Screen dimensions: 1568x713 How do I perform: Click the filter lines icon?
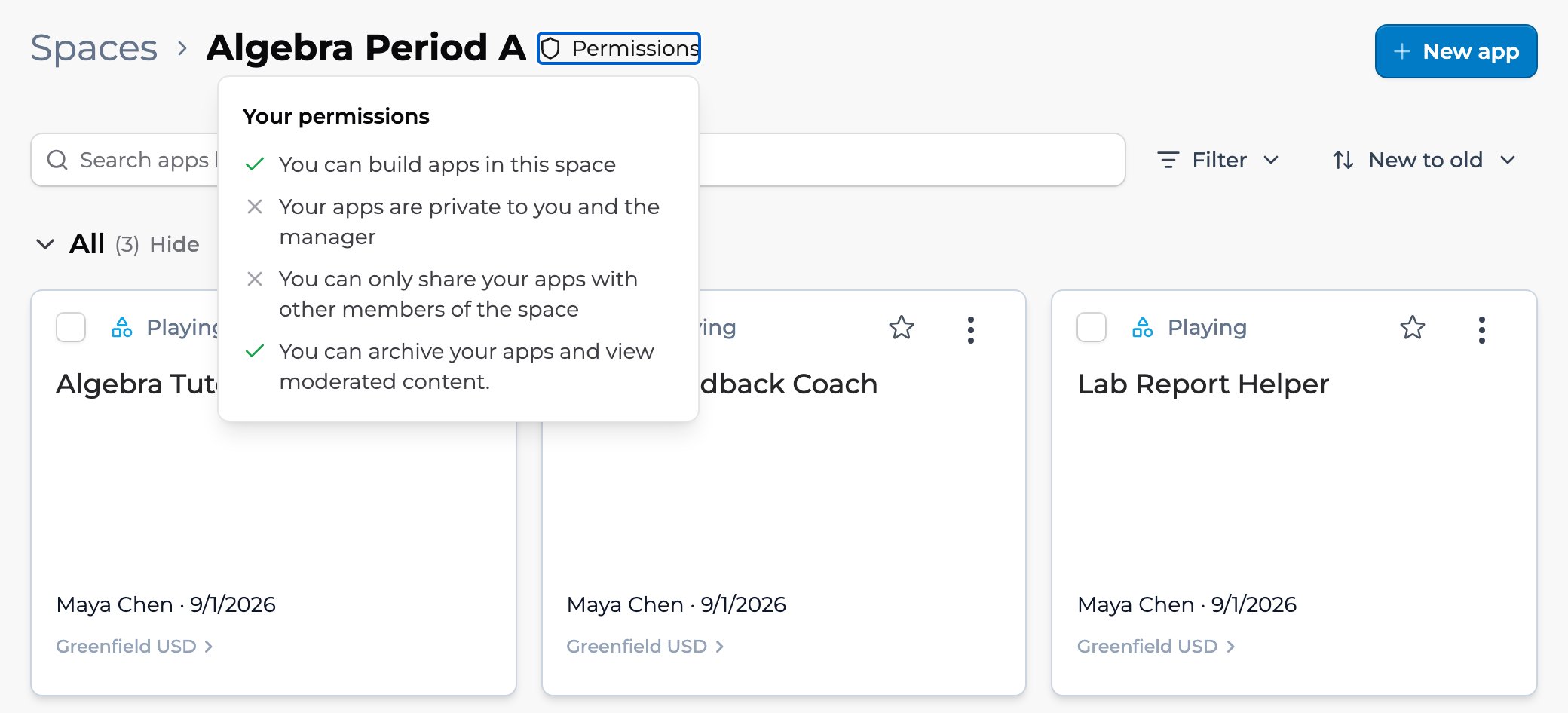click(x=1168, y=160)
